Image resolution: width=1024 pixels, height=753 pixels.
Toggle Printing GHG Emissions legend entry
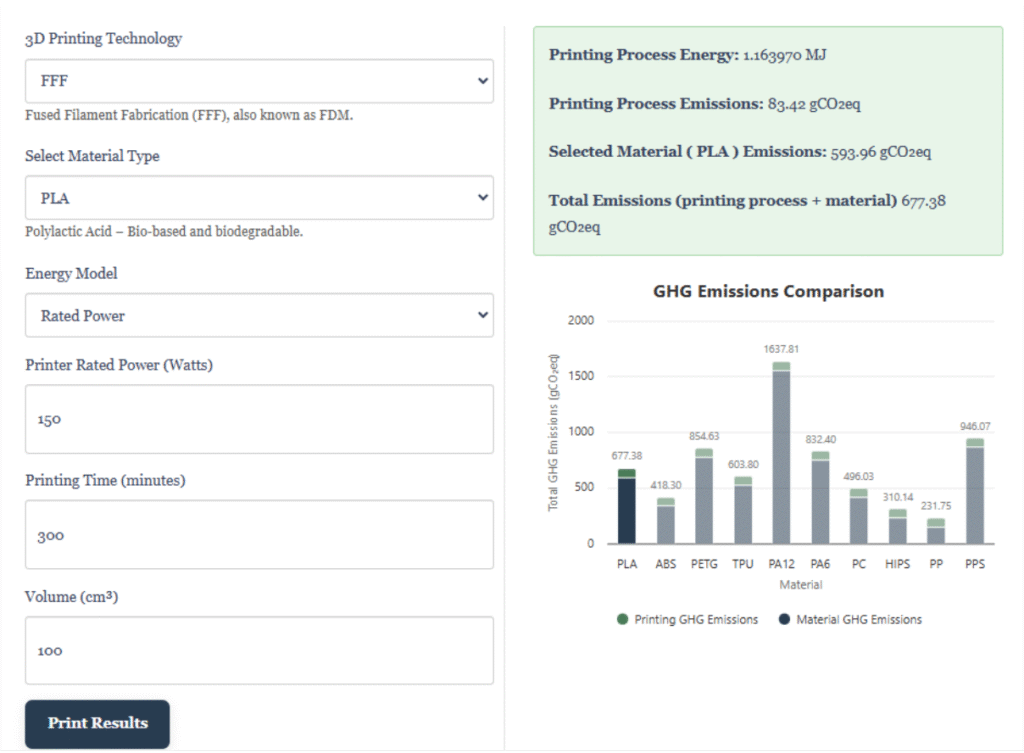coord(688,620)
